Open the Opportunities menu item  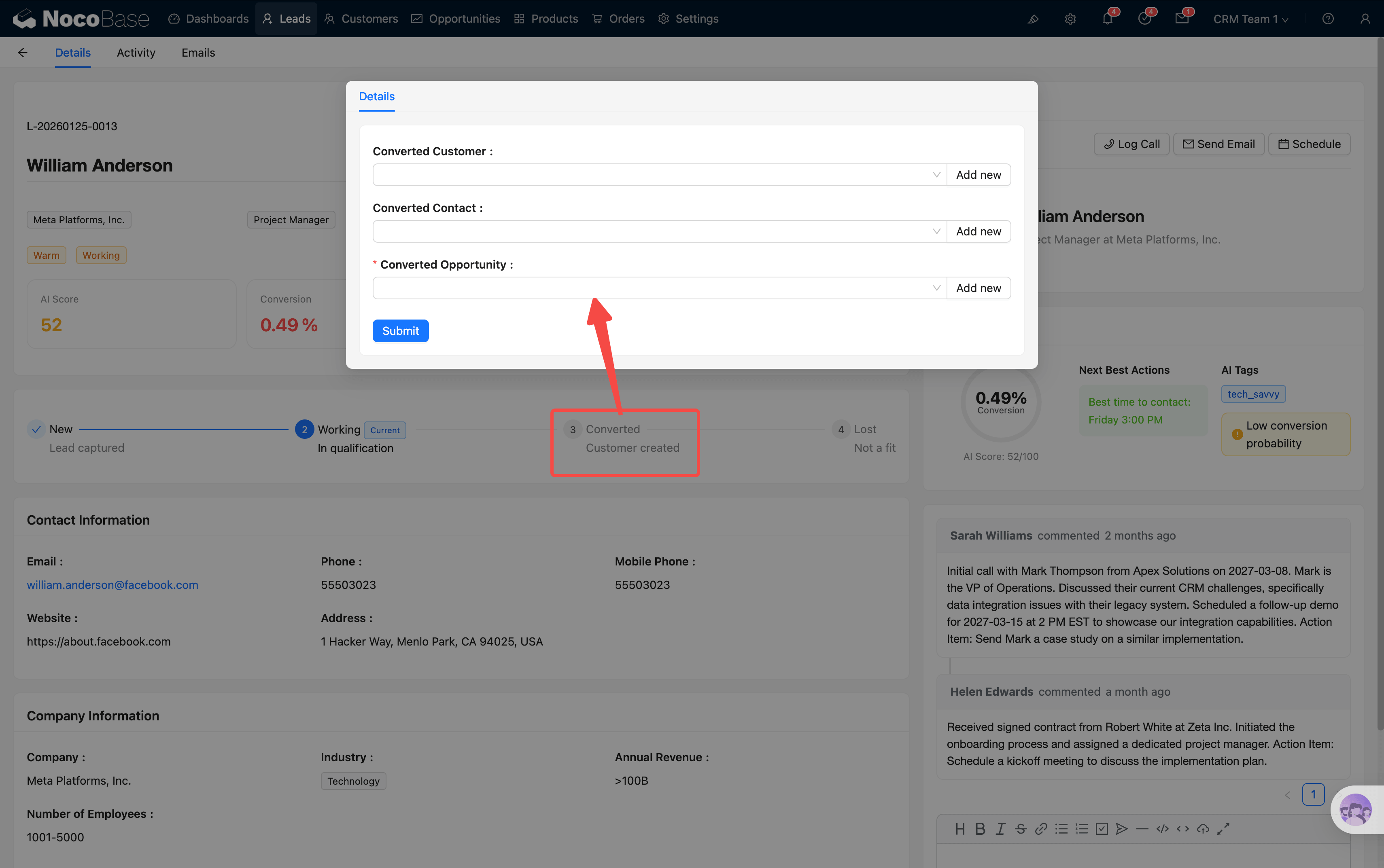[x=456, y=19]
